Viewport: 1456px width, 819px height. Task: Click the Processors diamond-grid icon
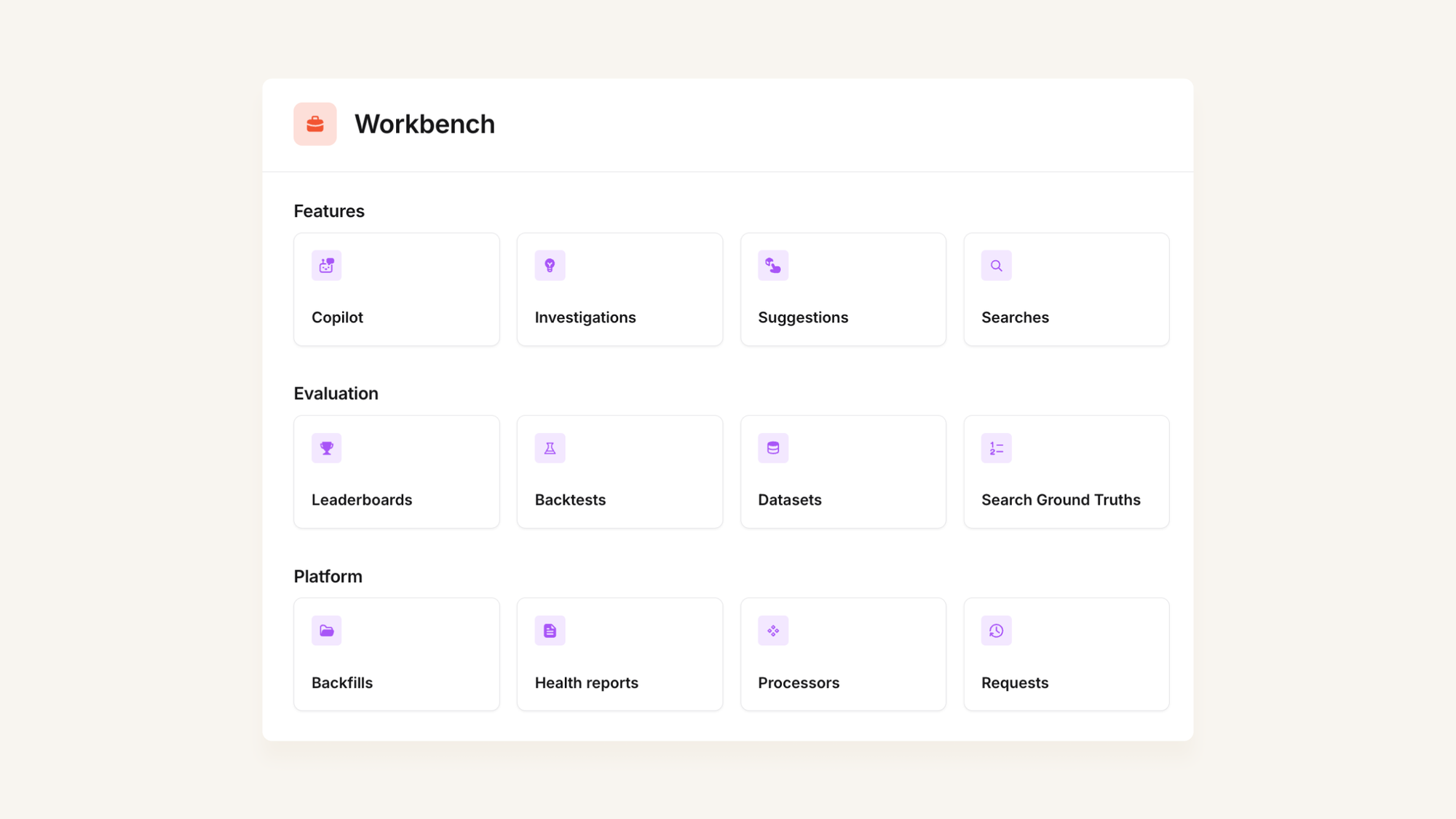coord(772,631)
